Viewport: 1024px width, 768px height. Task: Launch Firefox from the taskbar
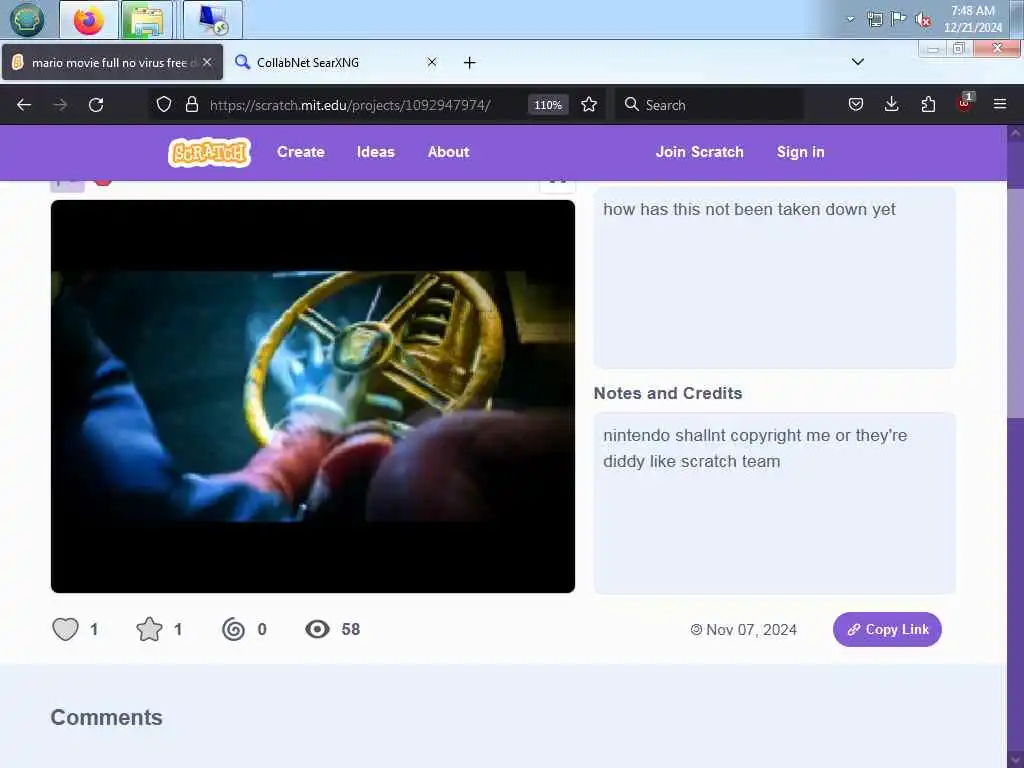coord(89,20)
